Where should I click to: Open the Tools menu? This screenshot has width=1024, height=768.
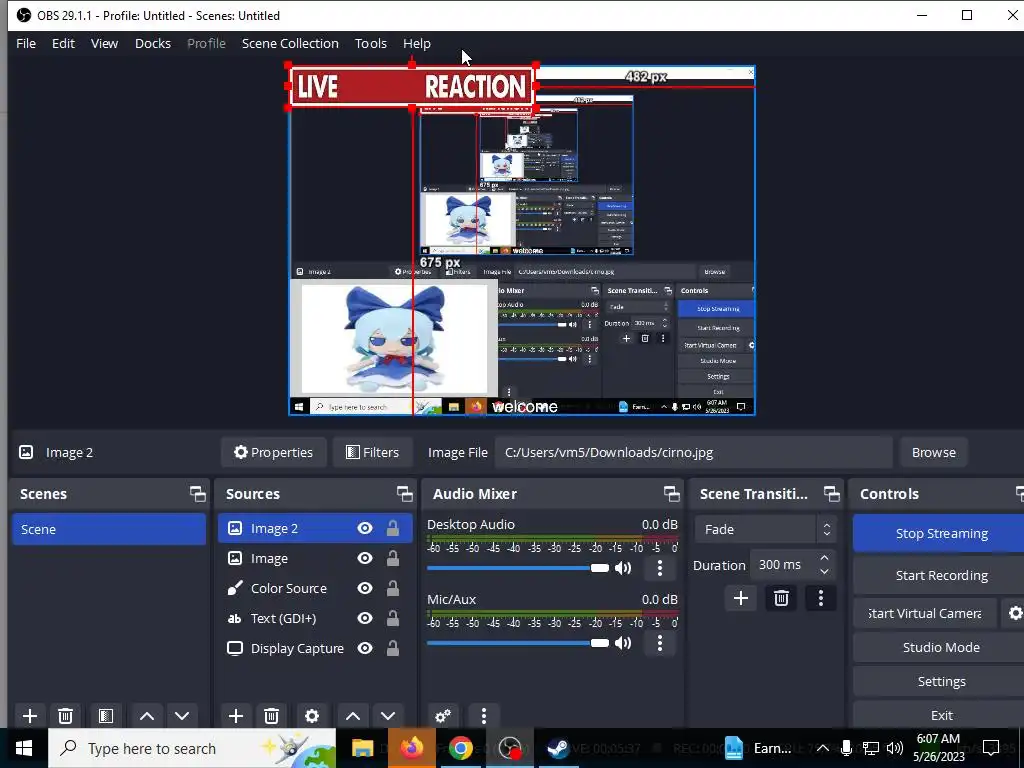[371, 43]
